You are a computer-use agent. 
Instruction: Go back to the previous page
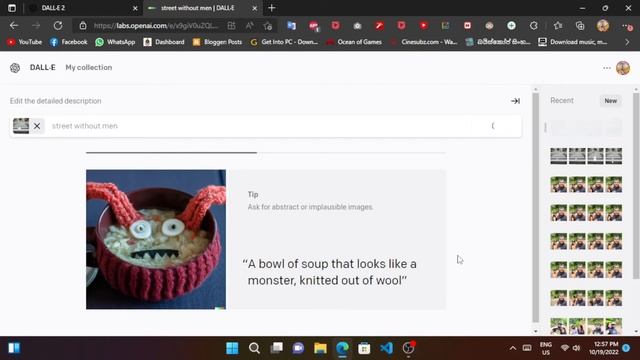[14, 26]
